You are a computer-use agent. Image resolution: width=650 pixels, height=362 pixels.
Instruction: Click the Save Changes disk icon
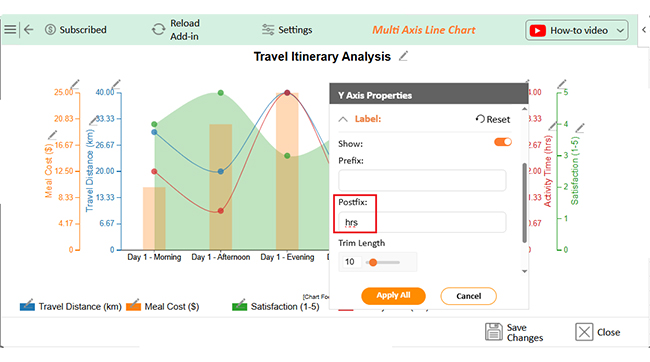tap(493, 332)
